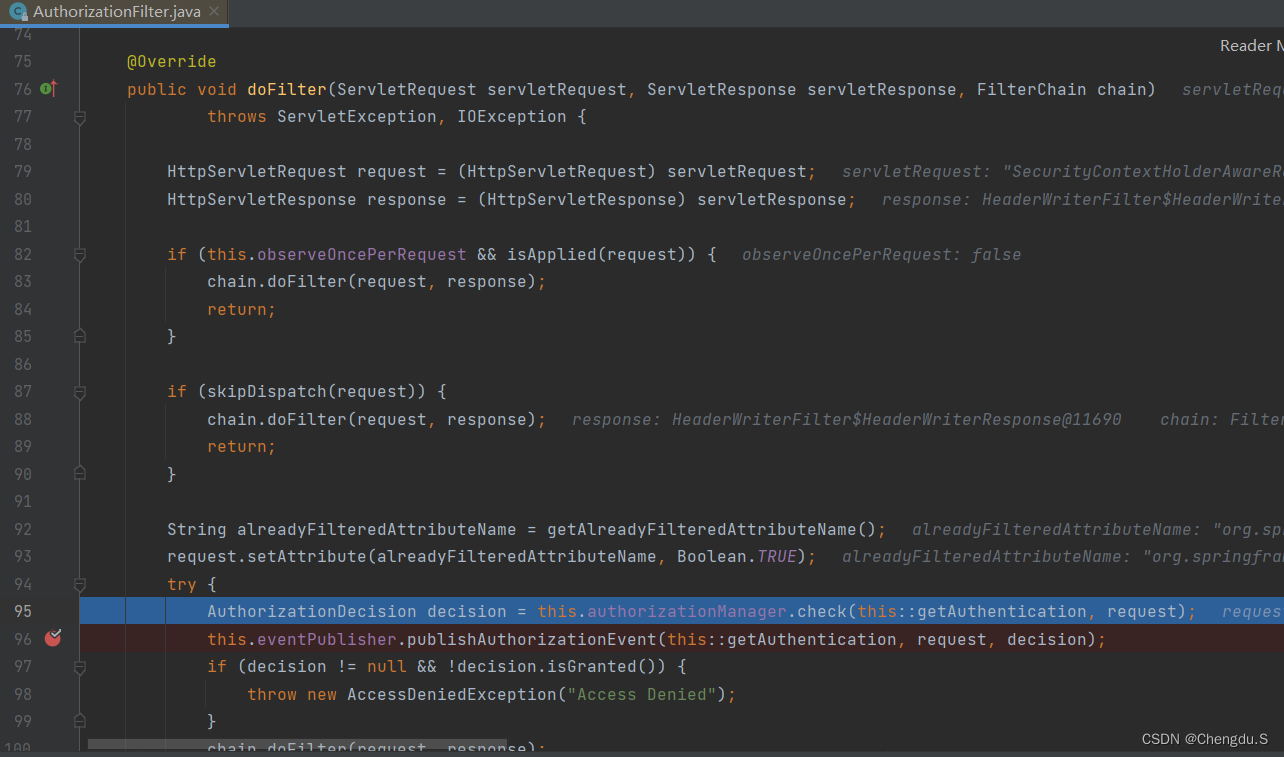
Task: Click the authorizationManager field
Action: tap(686, 611)
